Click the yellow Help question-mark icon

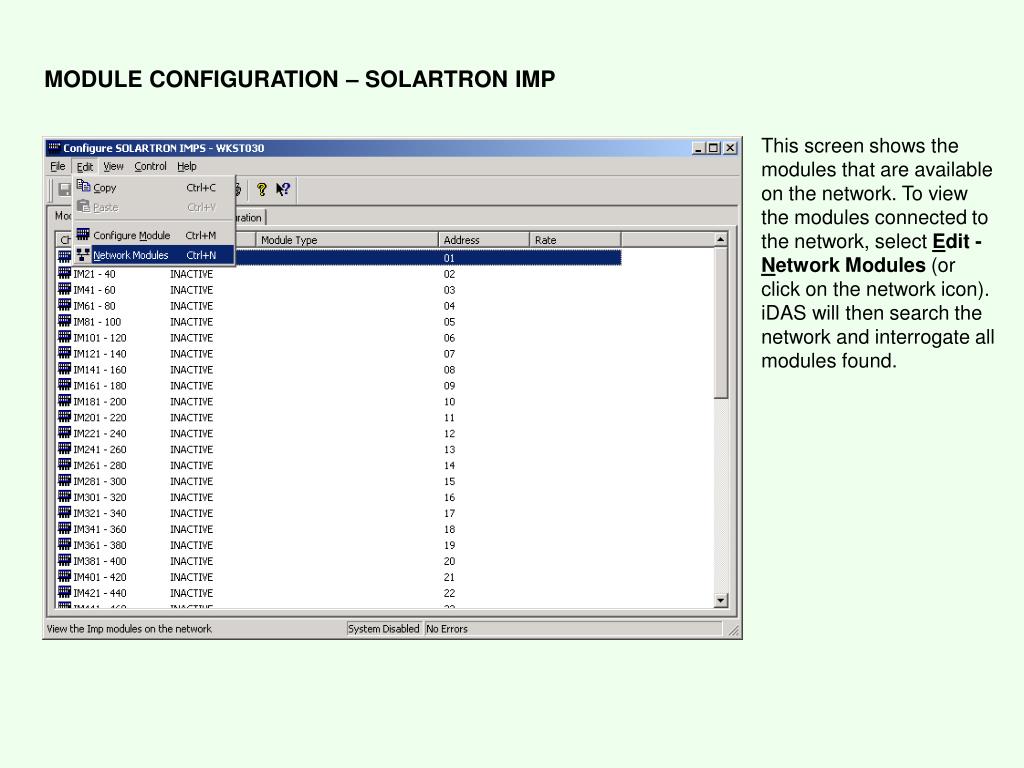pyautogui.click(x=262, y=189)
